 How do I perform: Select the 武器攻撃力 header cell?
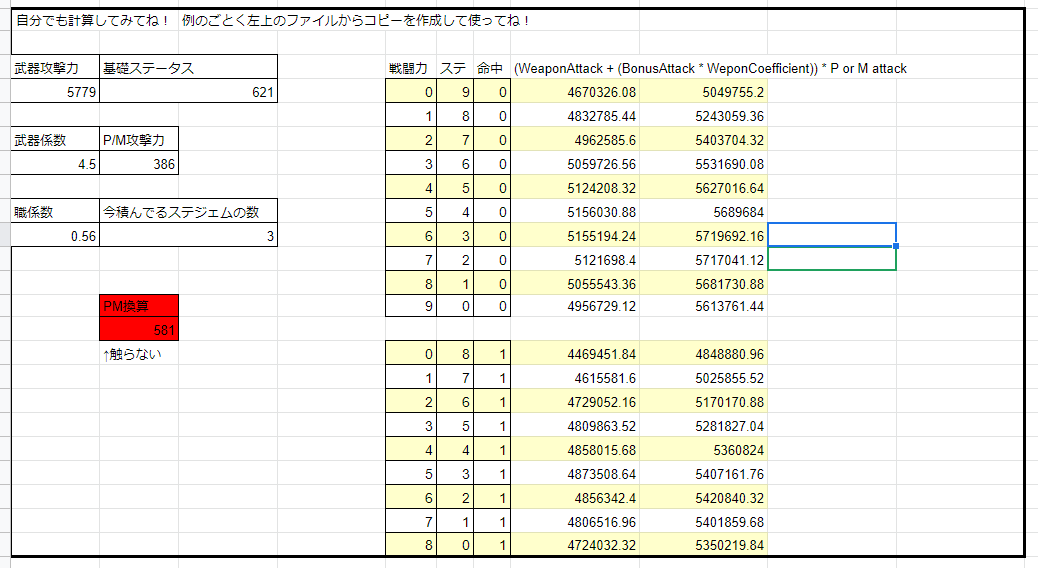click(x=56, y=68)
